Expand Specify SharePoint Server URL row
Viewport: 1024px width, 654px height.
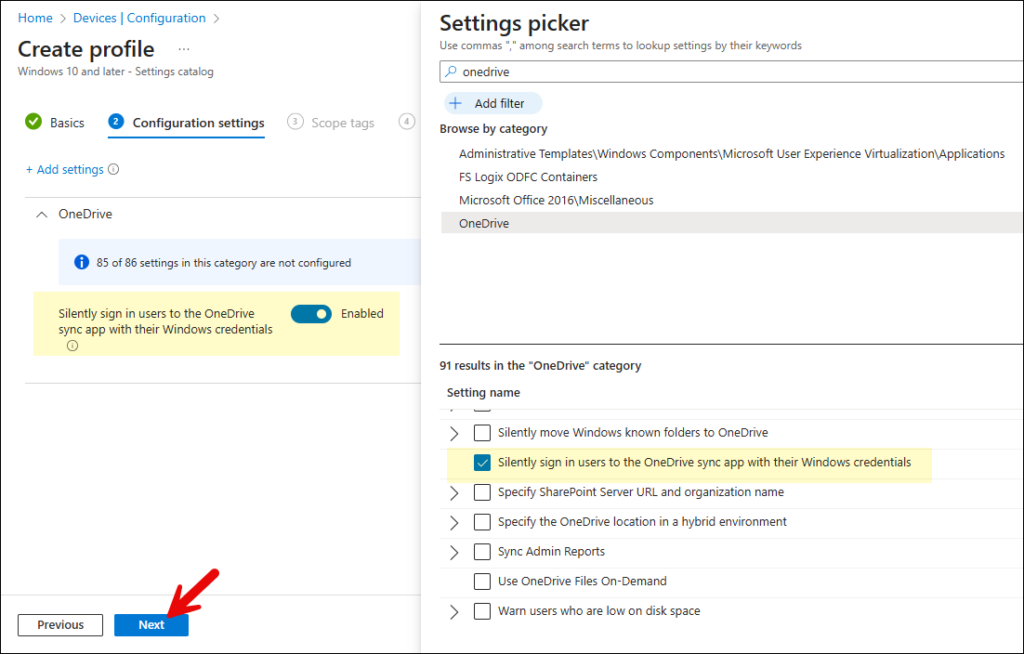point(455,493)
